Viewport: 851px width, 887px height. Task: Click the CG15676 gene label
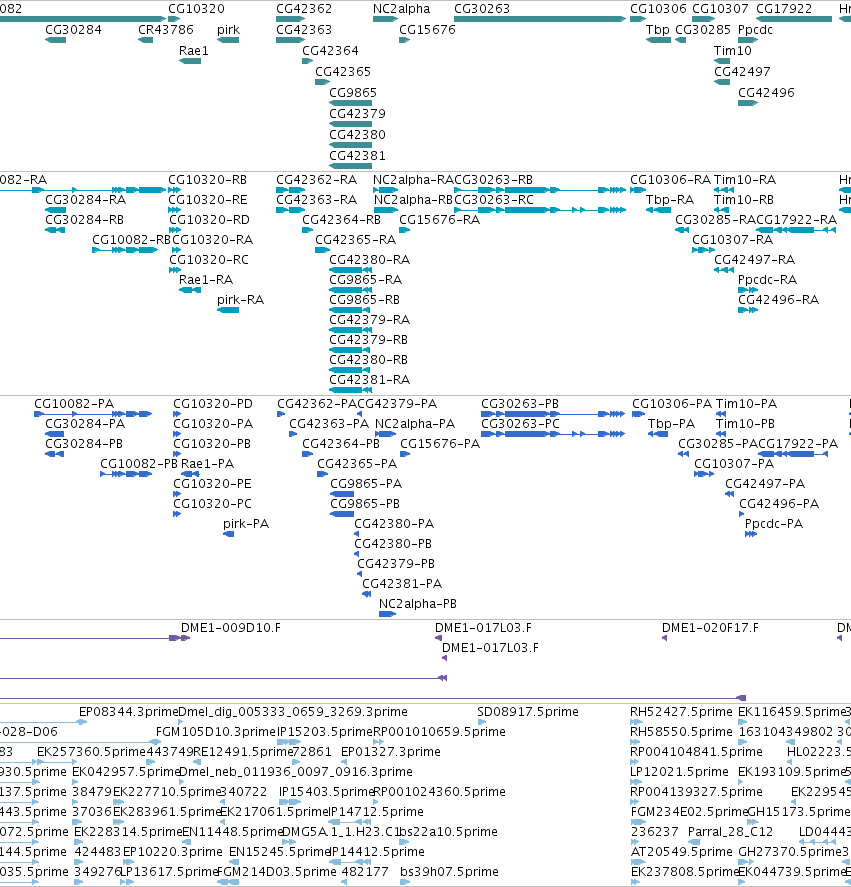point(427,29)
